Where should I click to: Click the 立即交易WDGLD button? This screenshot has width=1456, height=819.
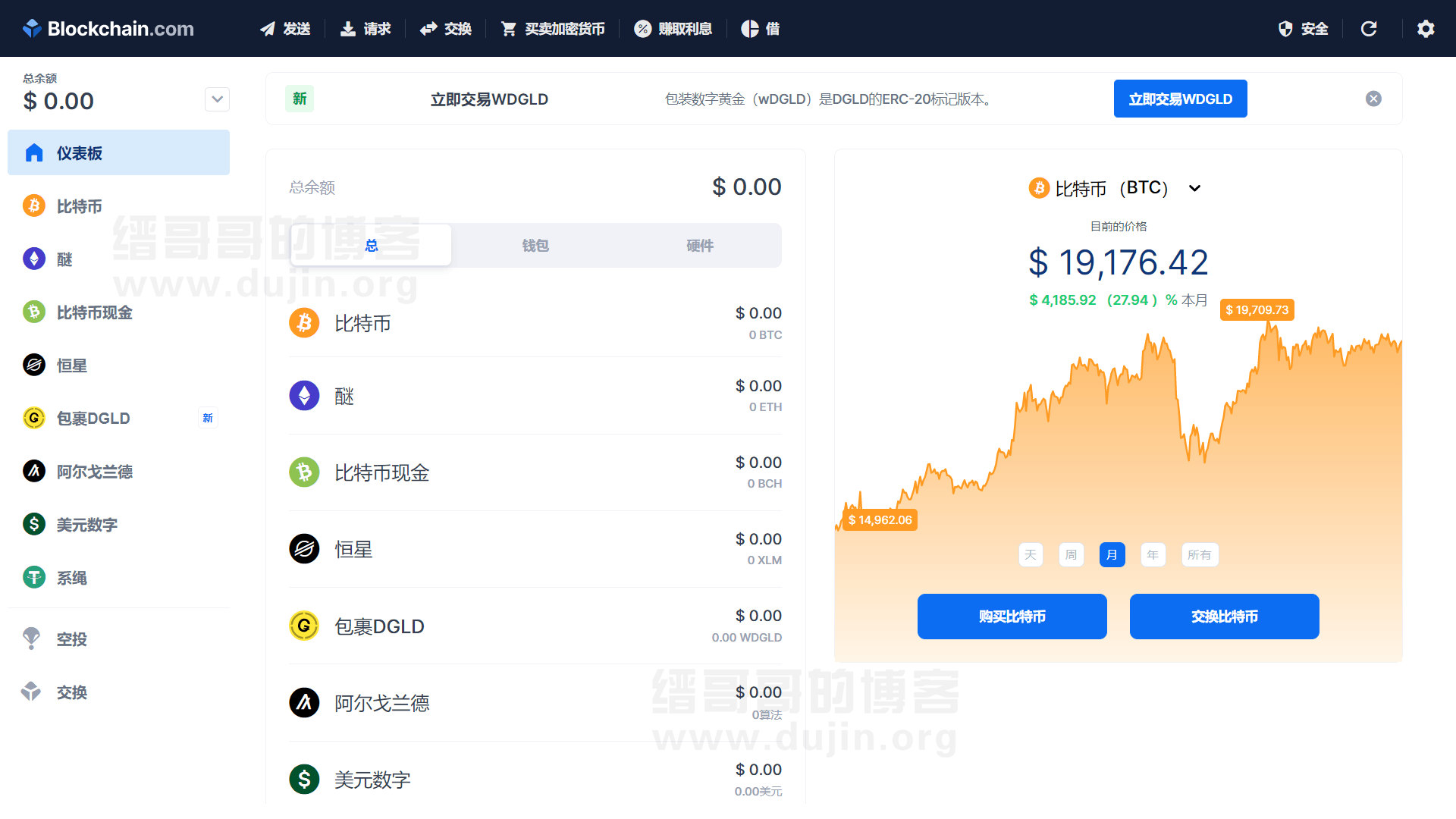(1180, 99)
